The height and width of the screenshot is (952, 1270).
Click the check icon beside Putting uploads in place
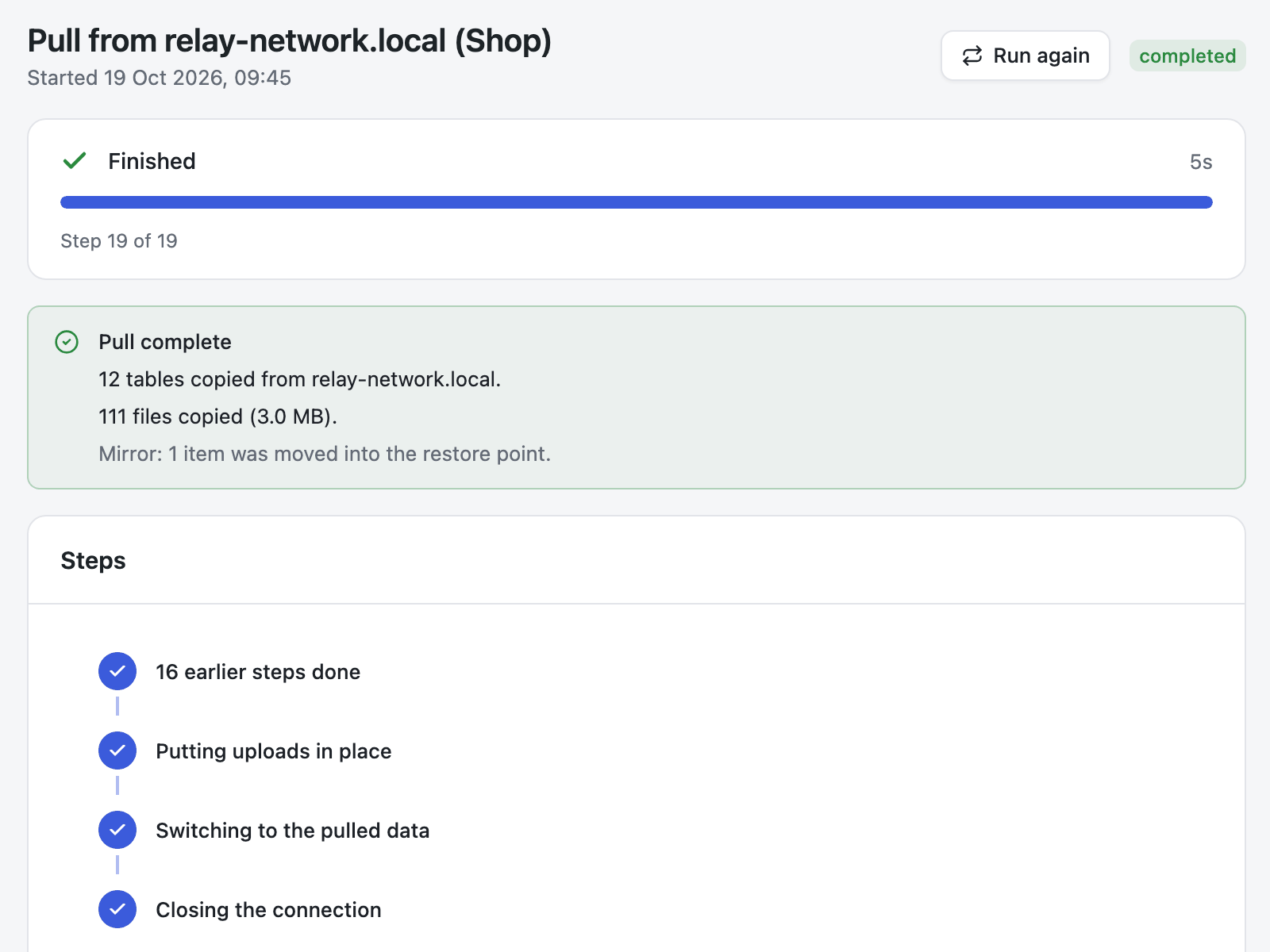tap(117, 750)
